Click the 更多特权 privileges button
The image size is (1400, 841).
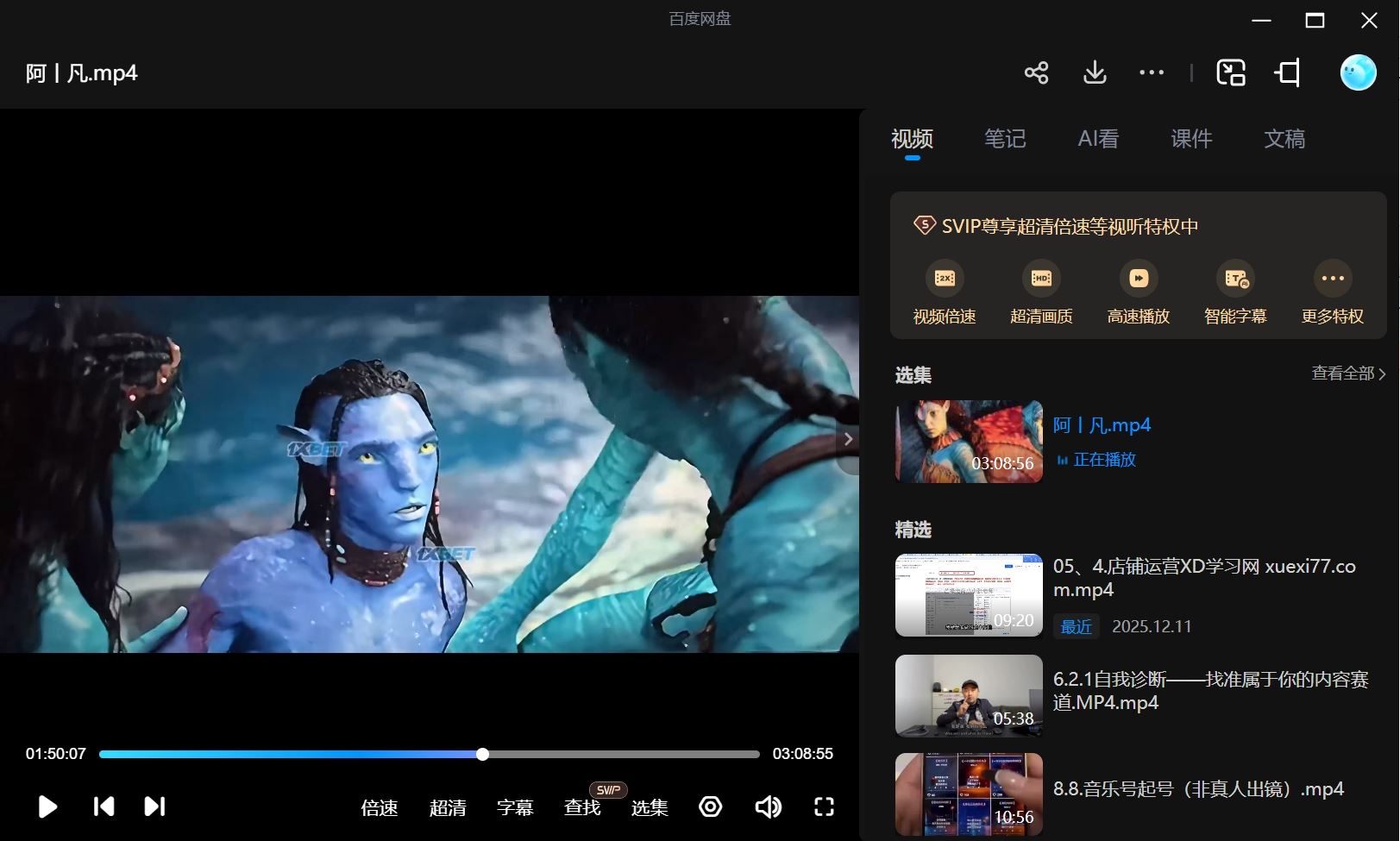[1332, 293]
